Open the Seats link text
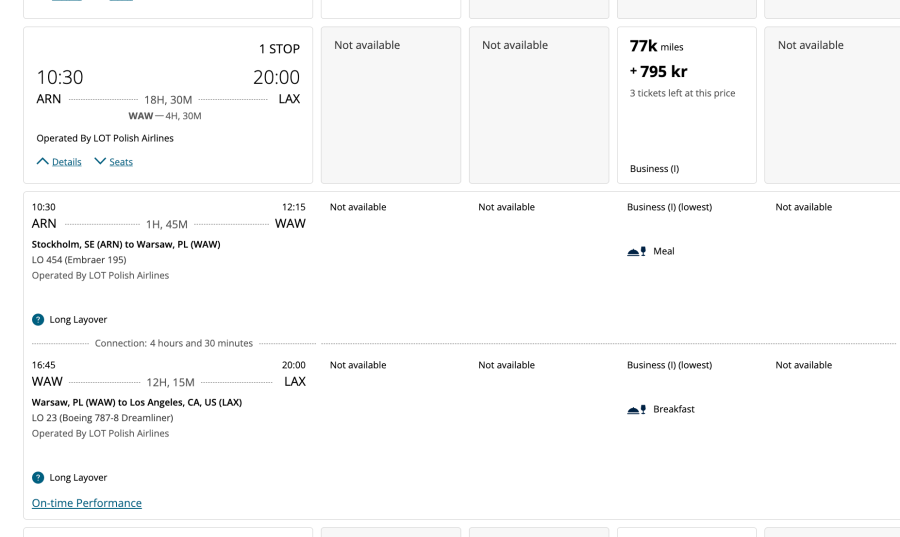This screenshot has width=900, height=537. [x=121, y=162]
